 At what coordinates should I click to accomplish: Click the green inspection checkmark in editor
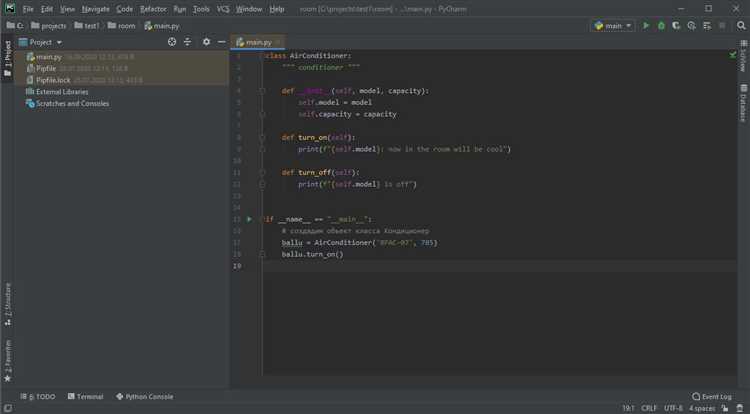click(x=732, y=55)
